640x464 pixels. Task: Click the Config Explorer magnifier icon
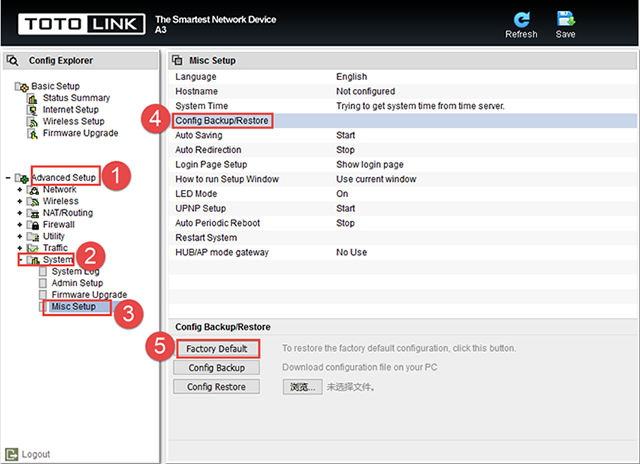tap(13, 60)
